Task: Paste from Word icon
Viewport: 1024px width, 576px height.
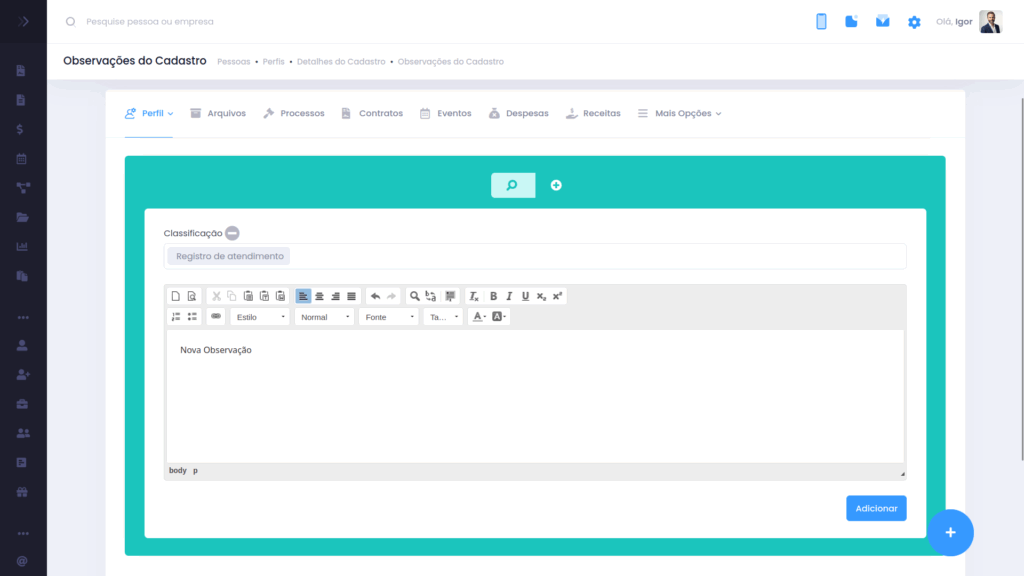Action: coord(280,296)
